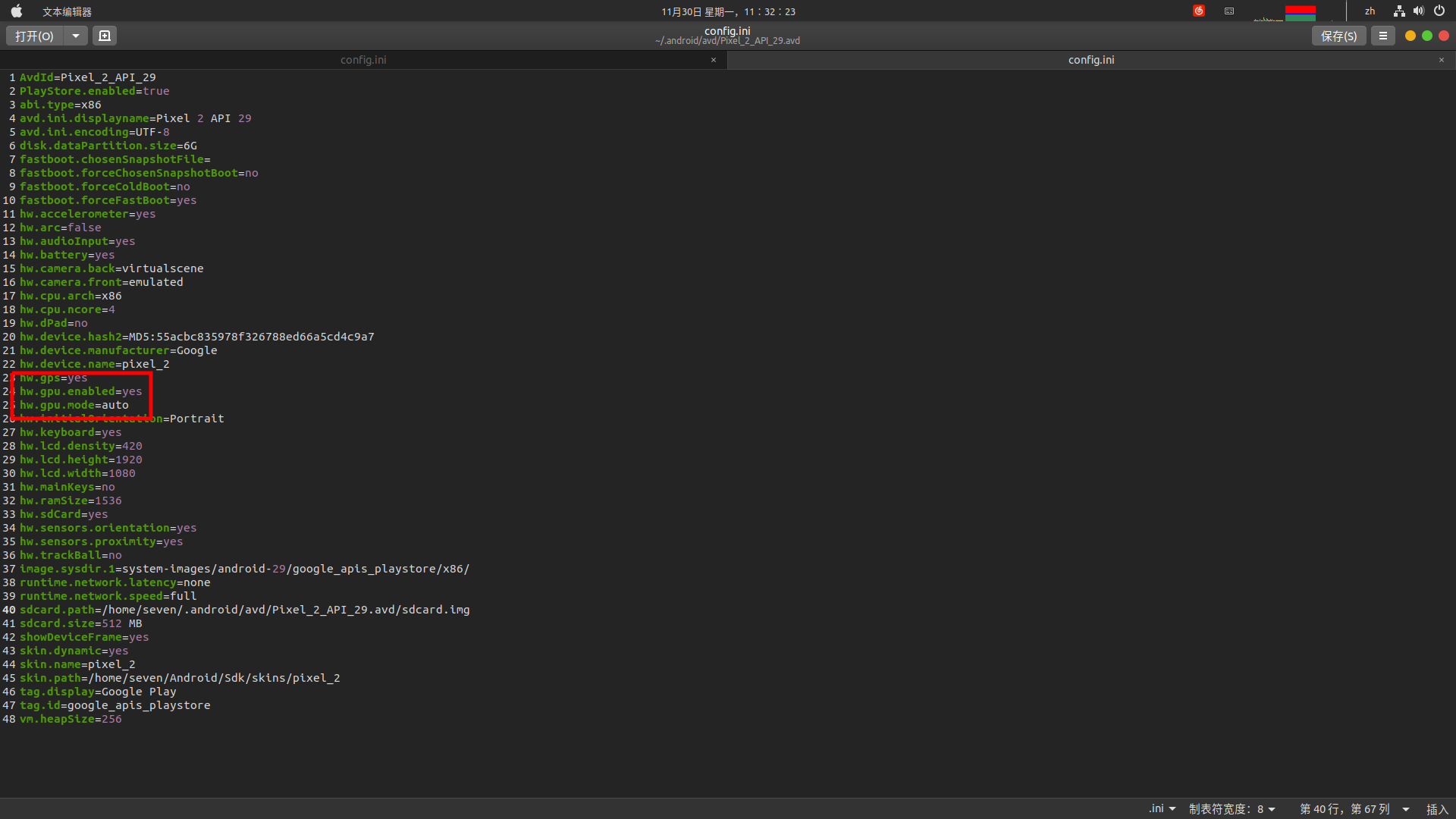Open the .ini language mode dropdown
The height and width of the screenshot is (819, 1456).
pos(1162,808)
